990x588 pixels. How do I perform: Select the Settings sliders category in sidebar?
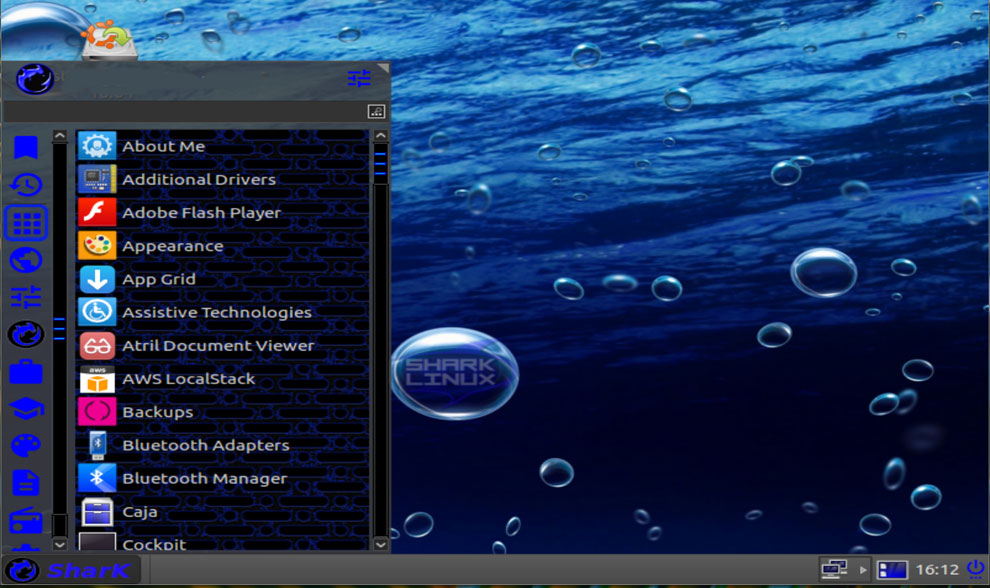point(26,297)
